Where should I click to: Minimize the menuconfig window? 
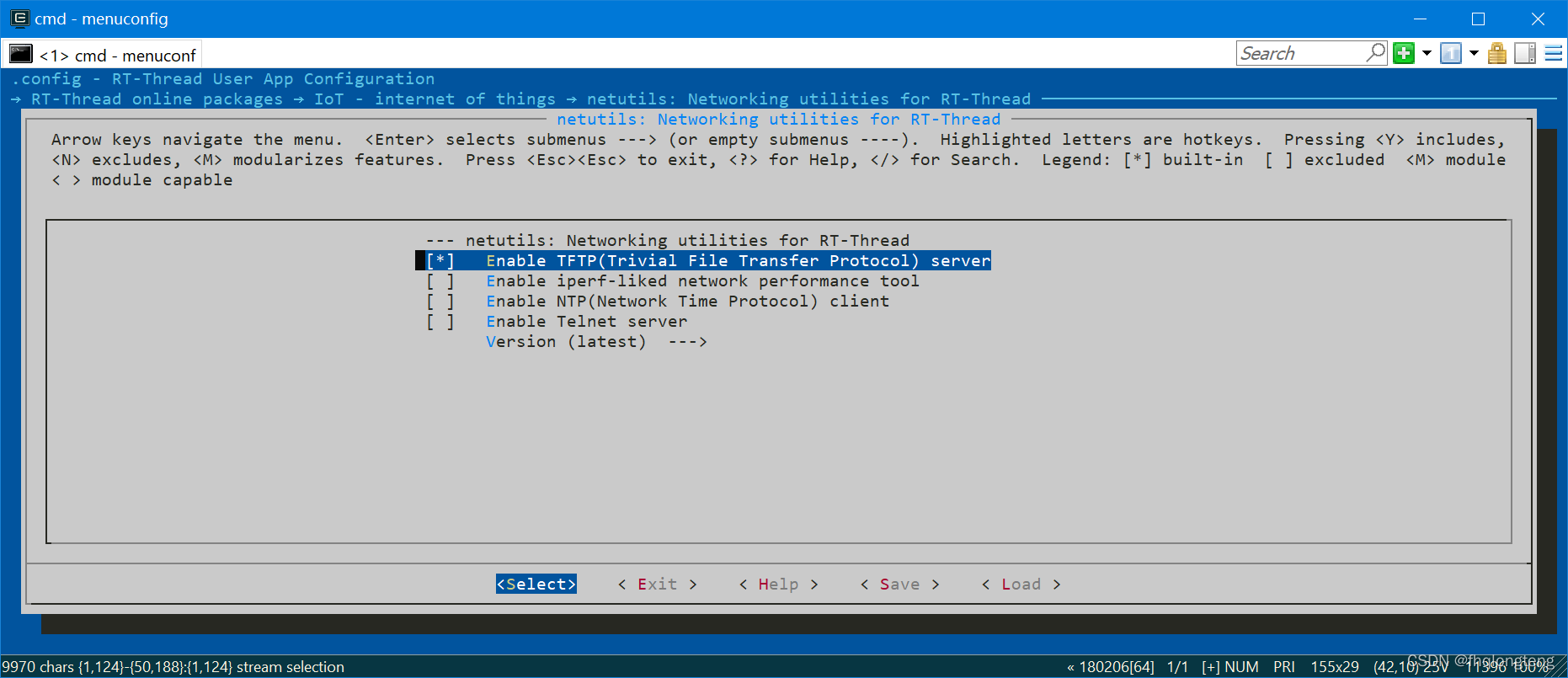(1420, 19)
